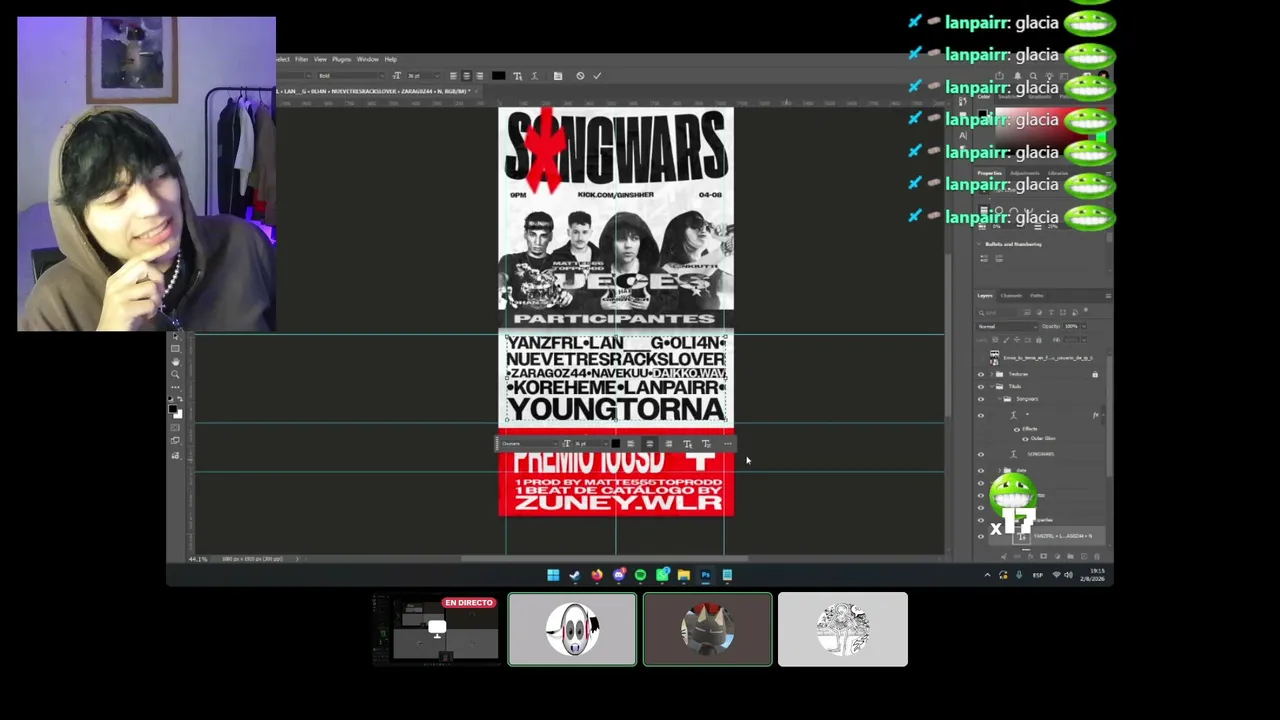
Task: Toggle visibility of the layer Effects
Action: [x=1017, y=429]
